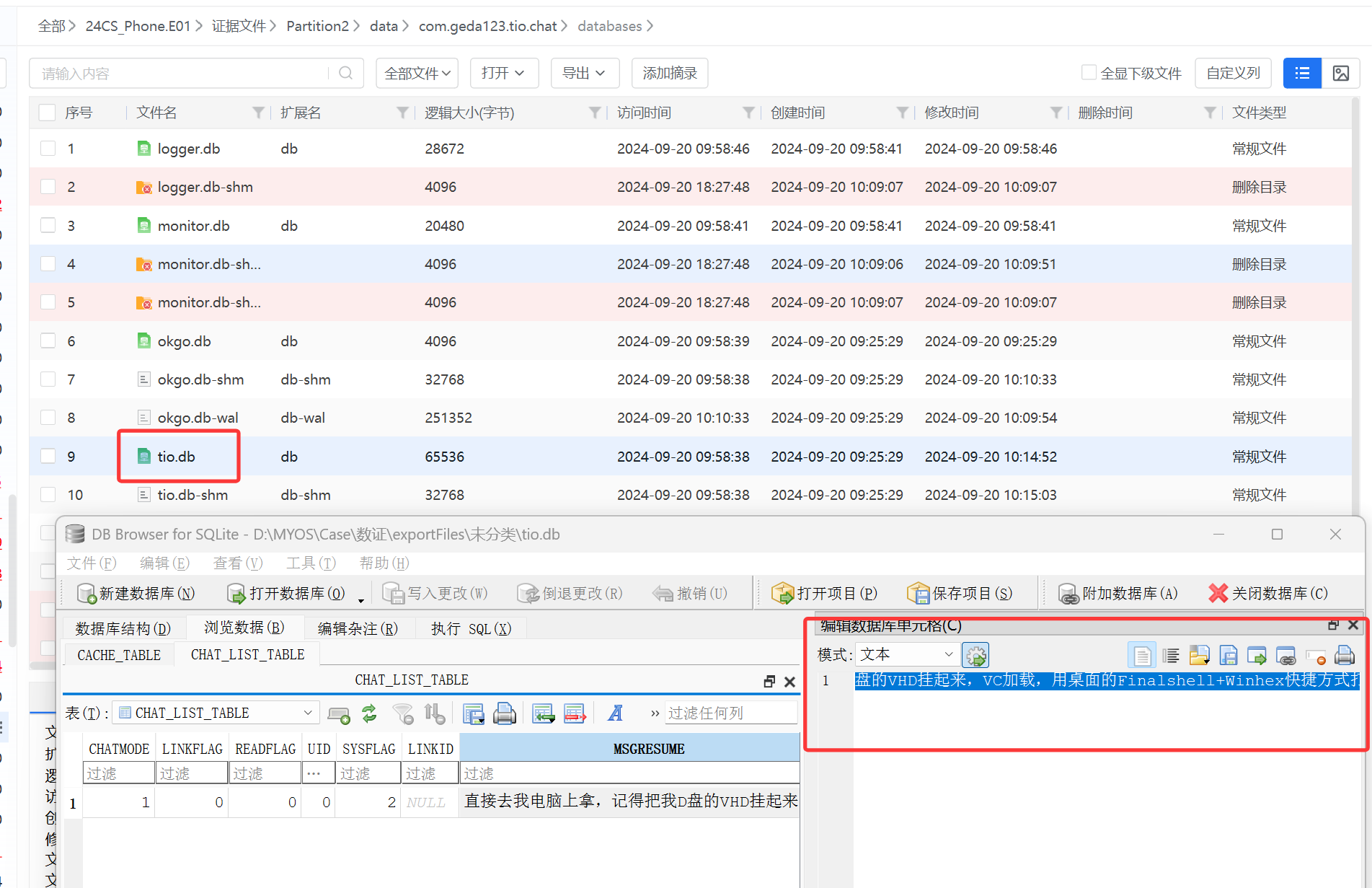Click the print icon in the cell editor
This screenshot has width=1372, height=888.
1345,656
